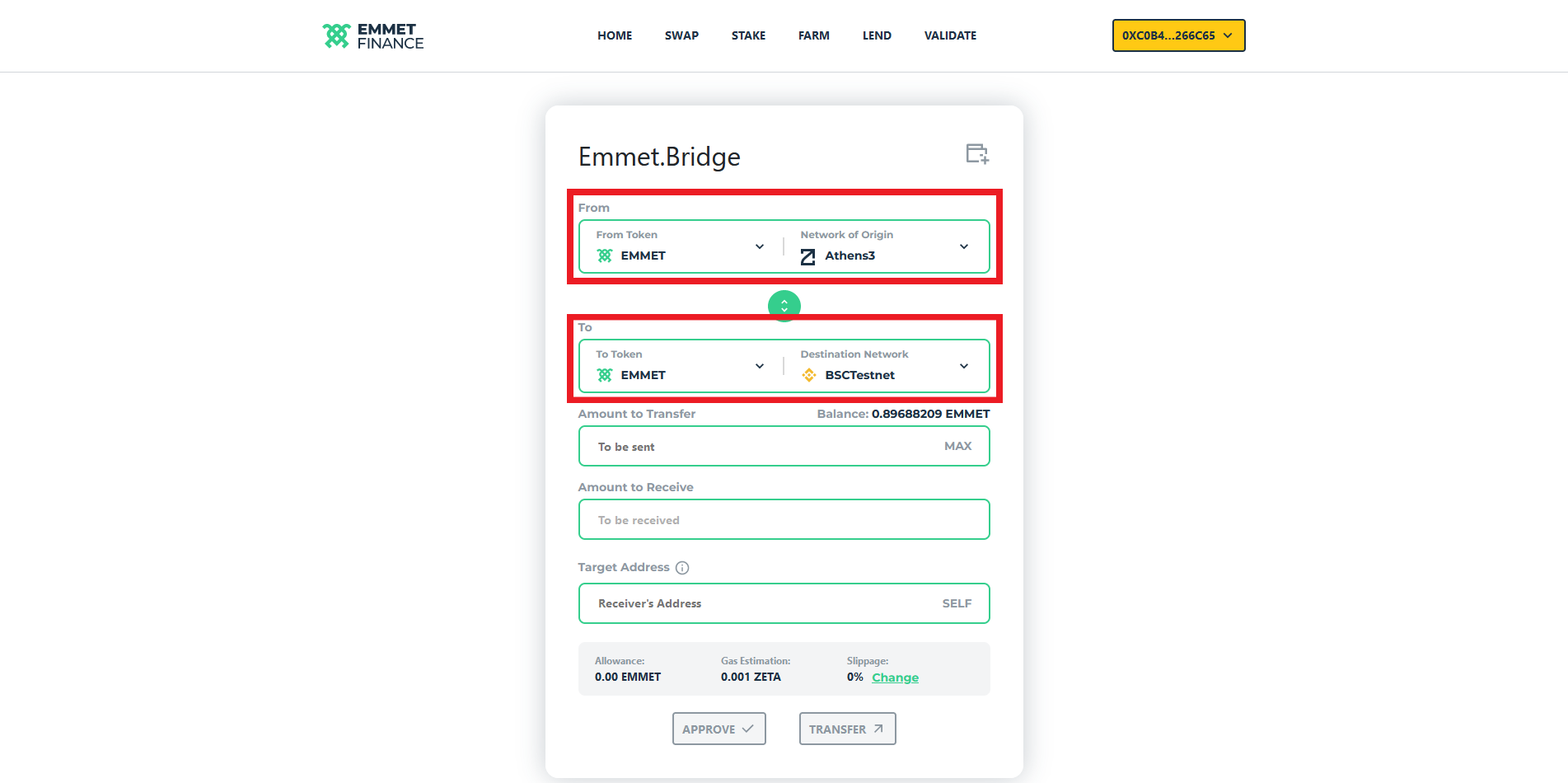Go to the SWAP page
Image resolution: width=1568 pixels, height=783 pixels.
[x=681, y=35]
